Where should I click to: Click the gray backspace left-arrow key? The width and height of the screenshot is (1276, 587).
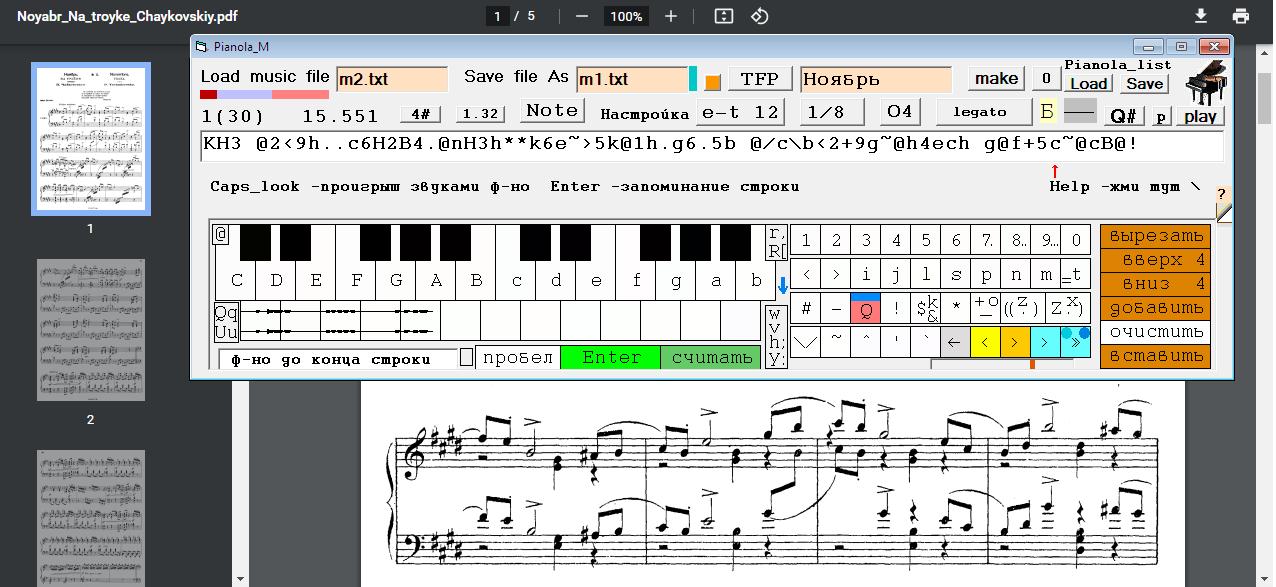point(955,342)
